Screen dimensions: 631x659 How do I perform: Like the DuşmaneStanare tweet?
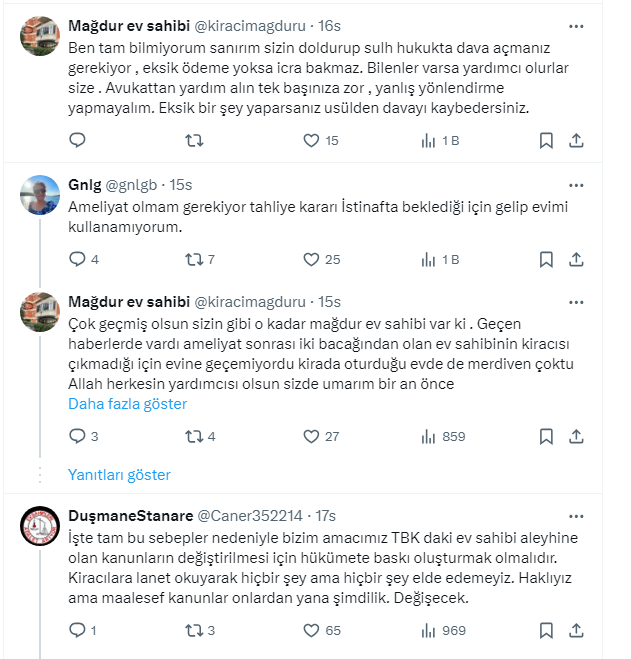click(312, 631)
